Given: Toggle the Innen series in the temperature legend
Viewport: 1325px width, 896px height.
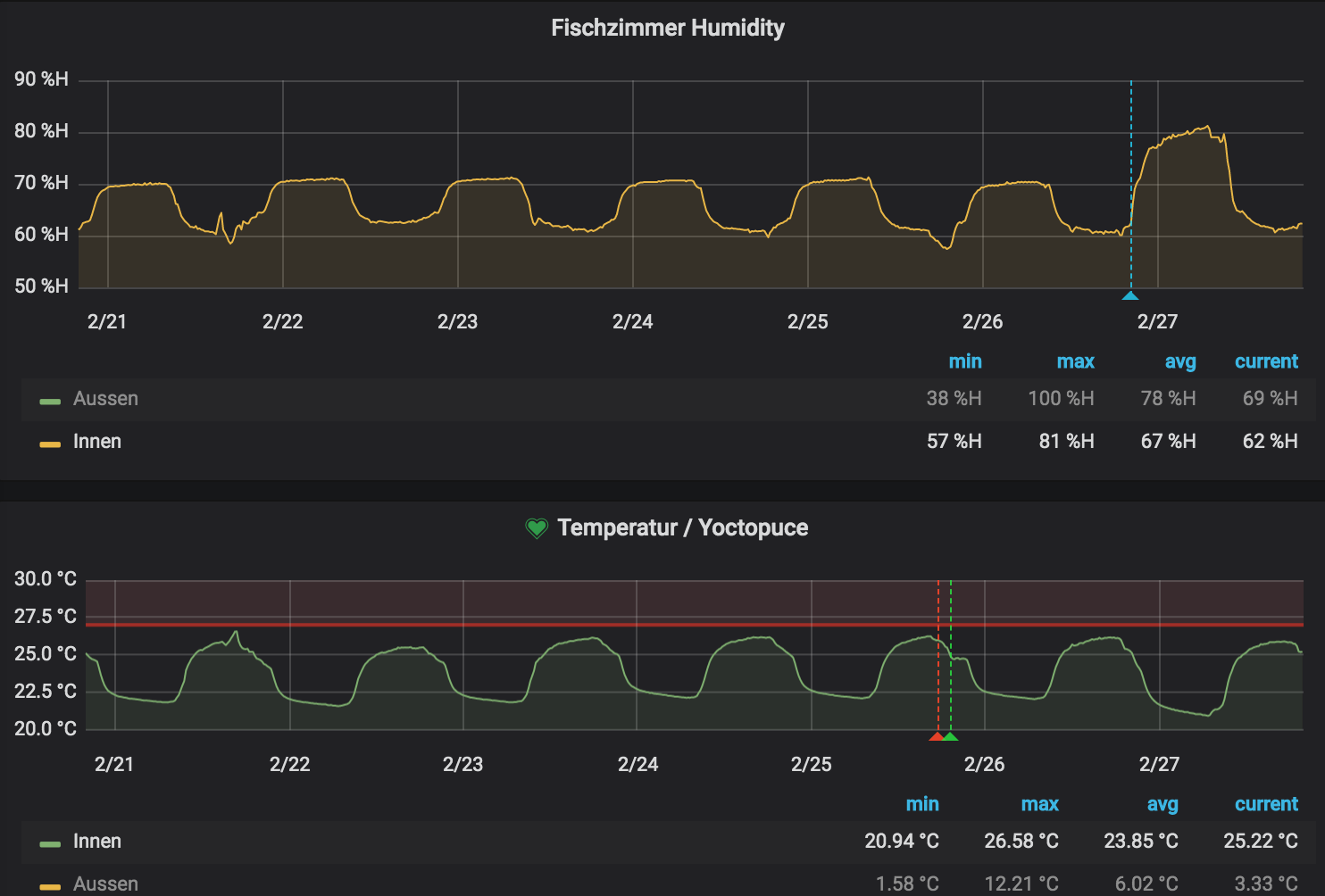Looking at the screenshot, I should [97, 842].
